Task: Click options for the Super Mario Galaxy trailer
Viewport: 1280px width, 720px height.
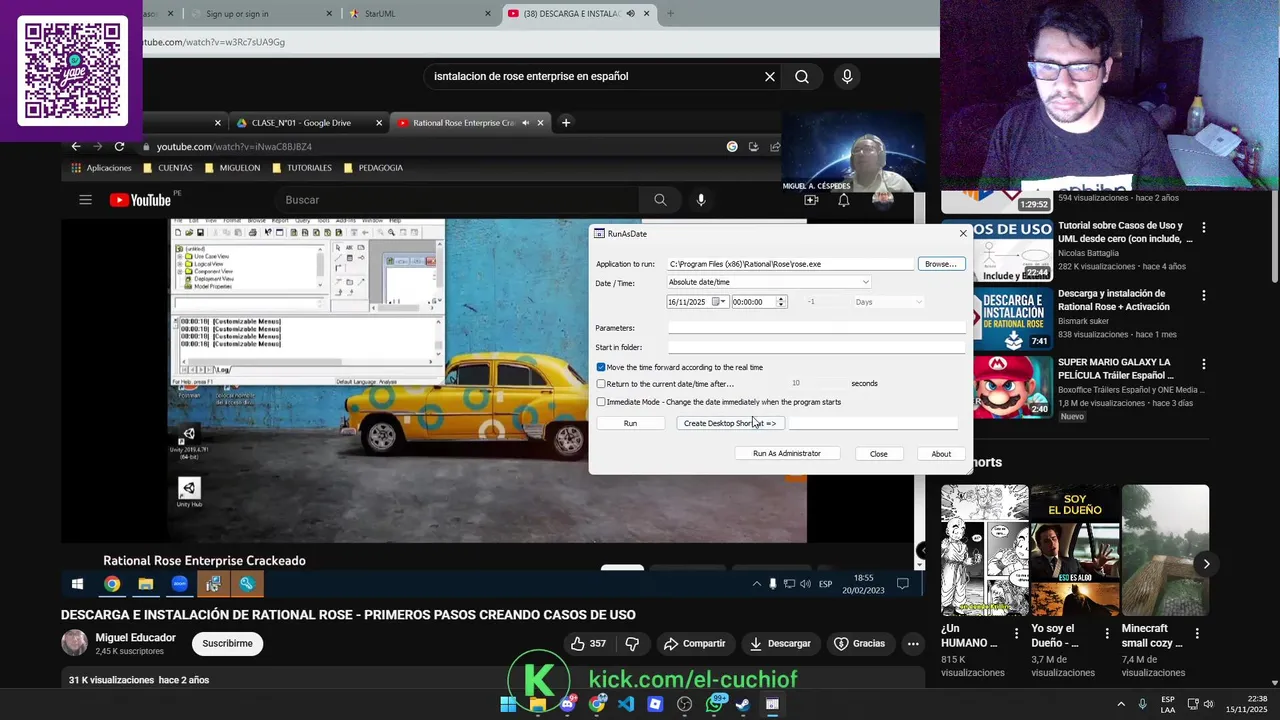Action: click(1204, 365)
